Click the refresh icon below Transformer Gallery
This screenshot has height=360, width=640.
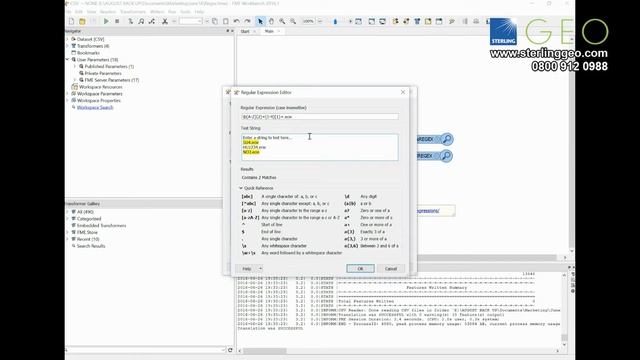230,350
